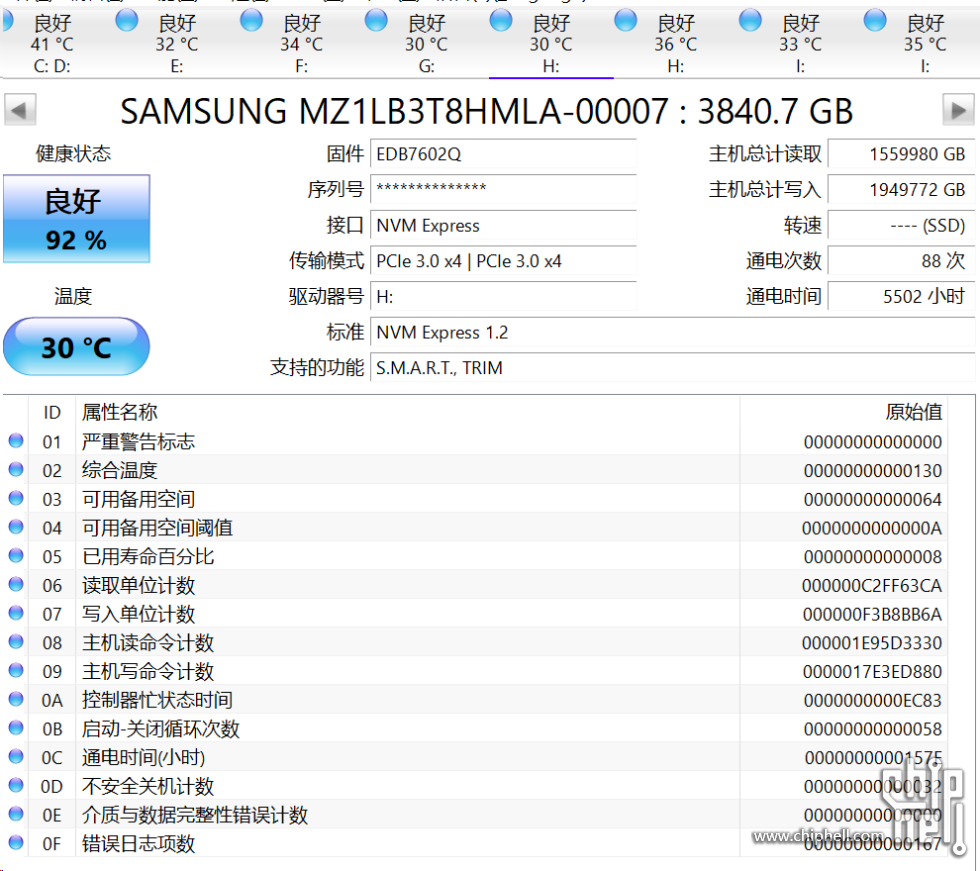Screen dimensions: 980x871
Task: Switch to the F: disk tab
Action: click(302, 42)
